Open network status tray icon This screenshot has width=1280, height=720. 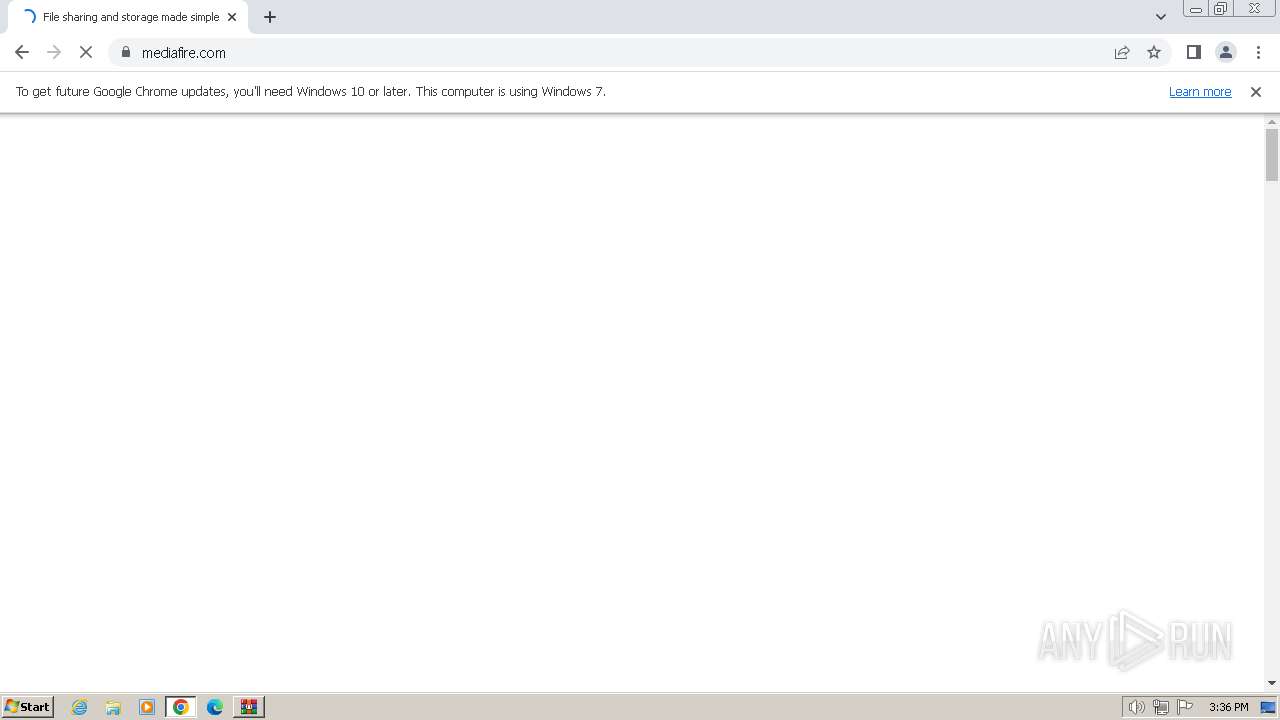[x=1161, y=707]
